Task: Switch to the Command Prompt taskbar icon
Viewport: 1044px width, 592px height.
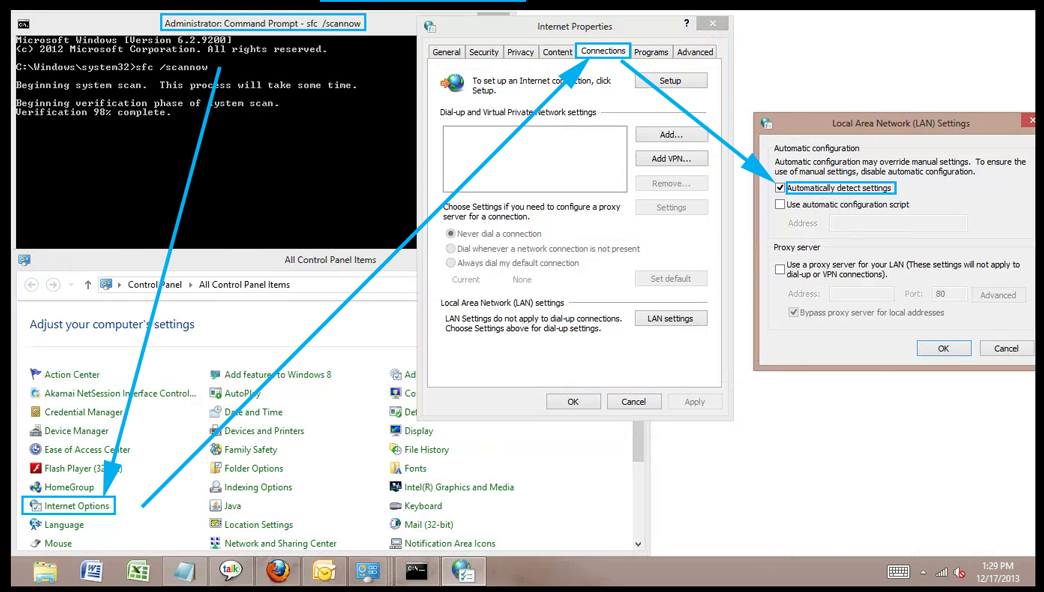Action: (416, 571)
